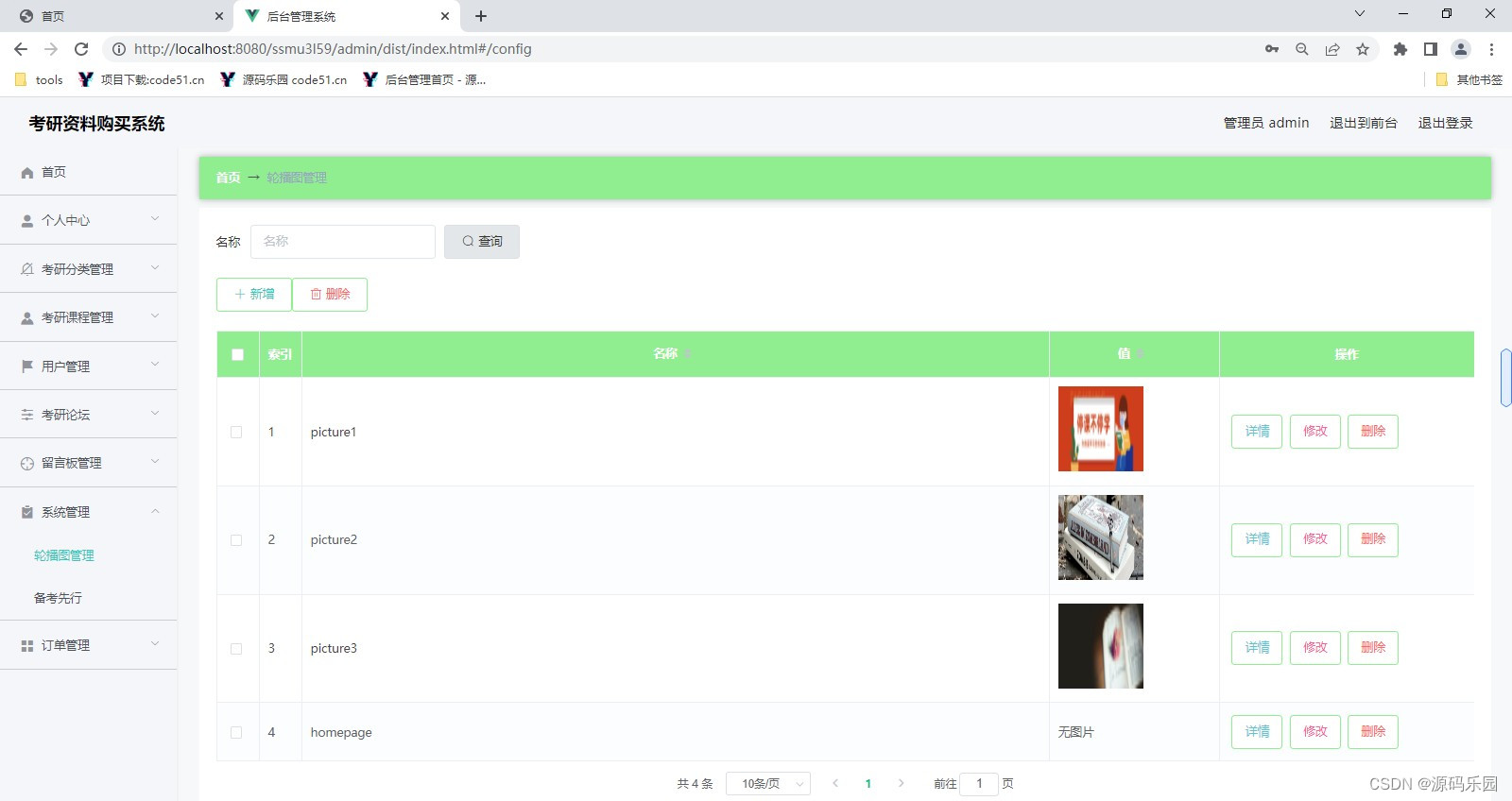Click the icon beside 留言板管理
Screen dimensions: 1512x801
click(x=27, y=464)
